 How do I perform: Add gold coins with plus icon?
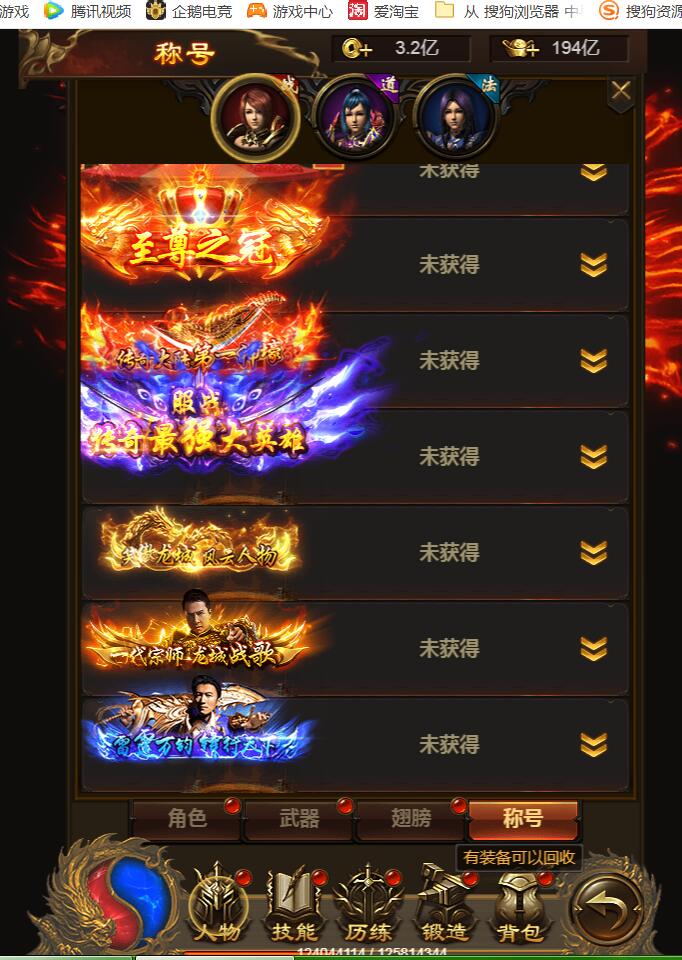(357, 48)
